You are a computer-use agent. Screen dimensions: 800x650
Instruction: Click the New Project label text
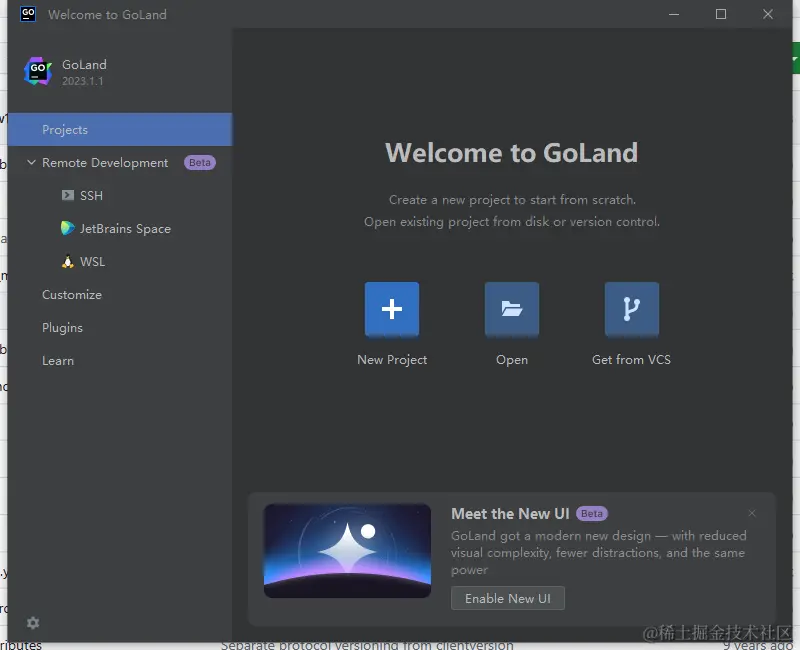(392, 360)
